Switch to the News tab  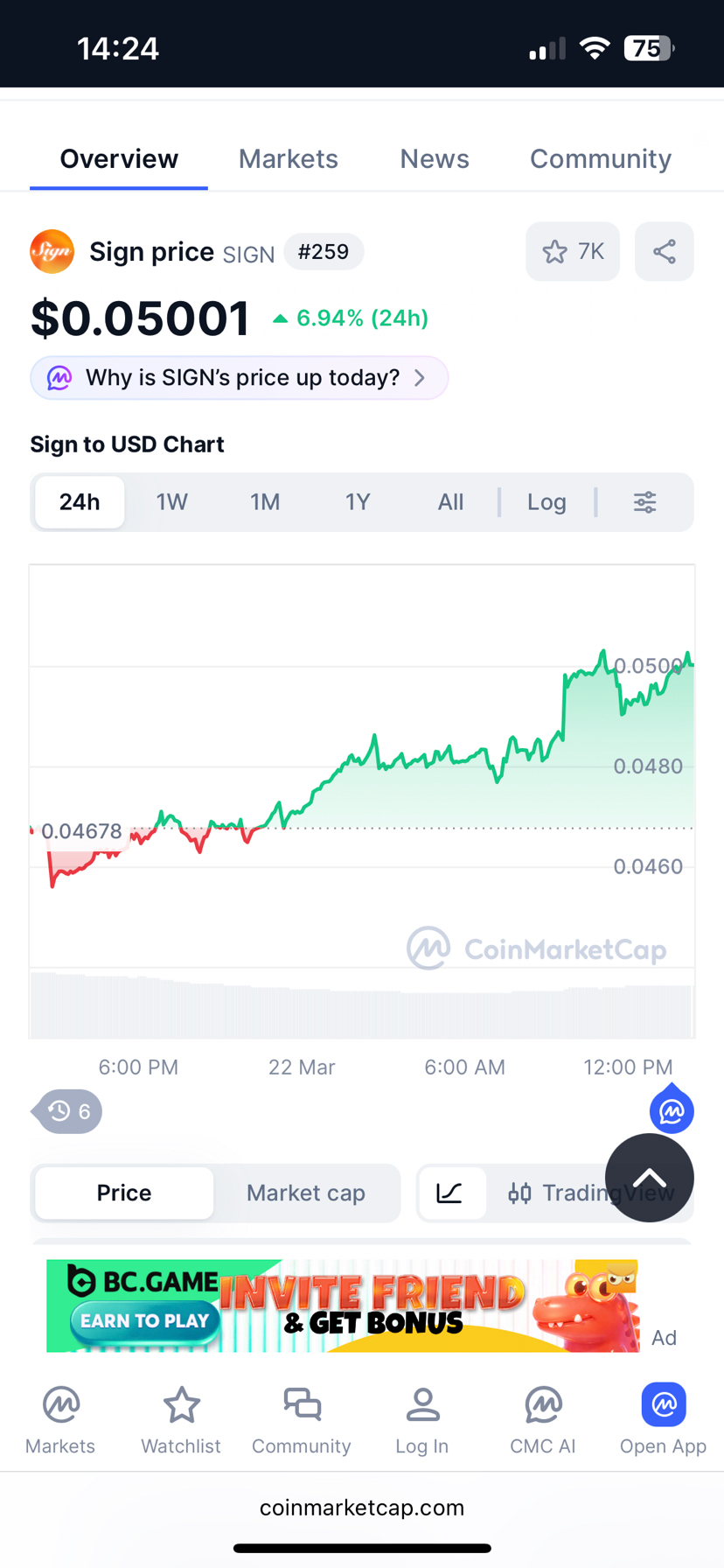[x=435, y=159]
